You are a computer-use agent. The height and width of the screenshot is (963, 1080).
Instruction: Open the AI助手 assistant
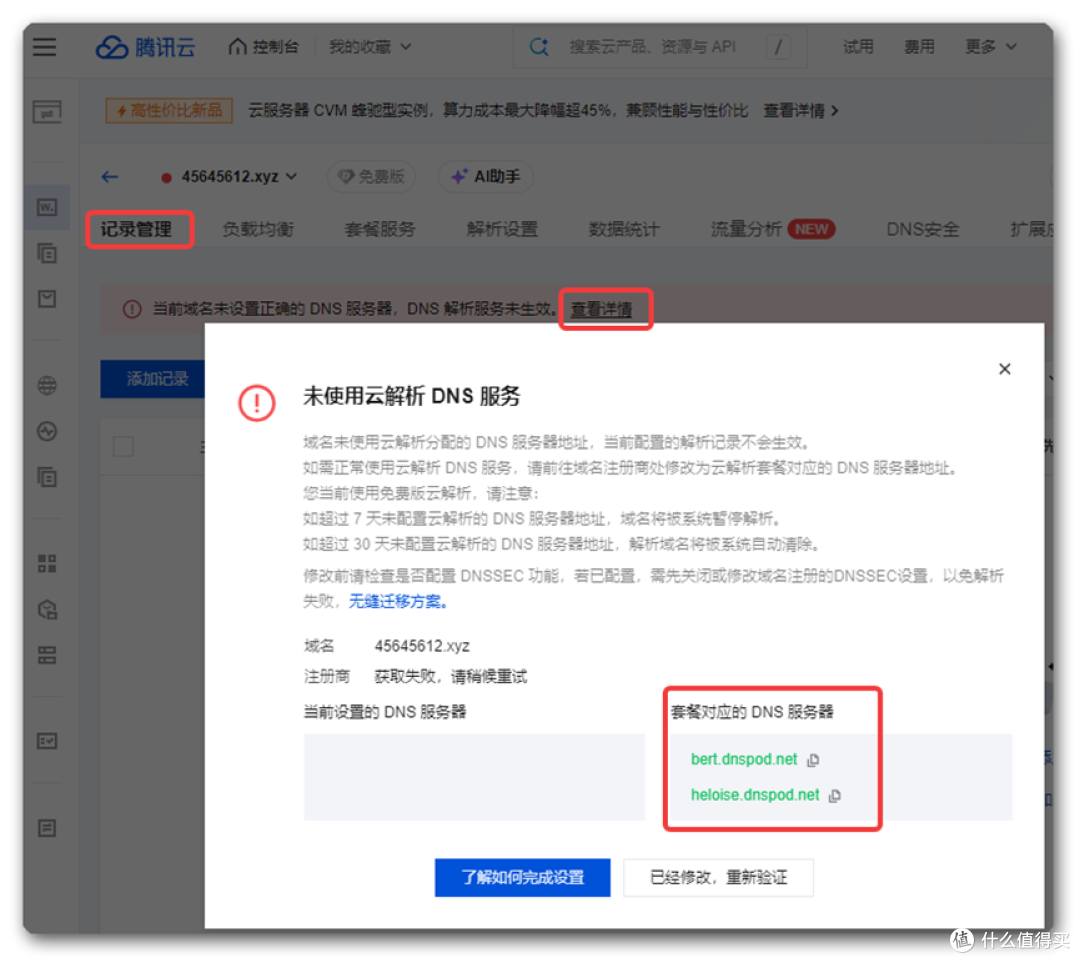486,177
